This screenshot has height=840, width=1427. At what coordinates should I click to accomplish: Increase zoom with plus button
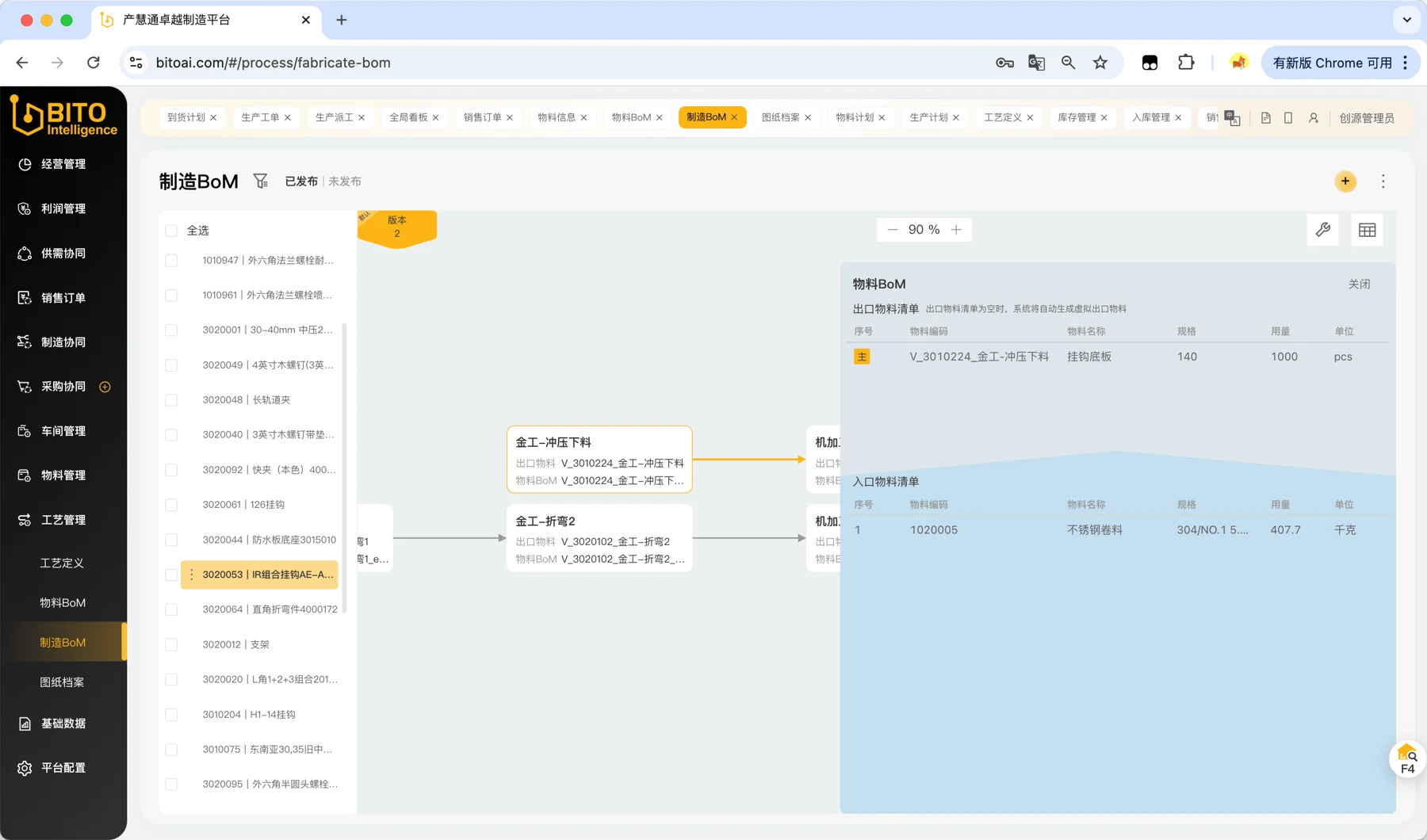pos(956,230)
